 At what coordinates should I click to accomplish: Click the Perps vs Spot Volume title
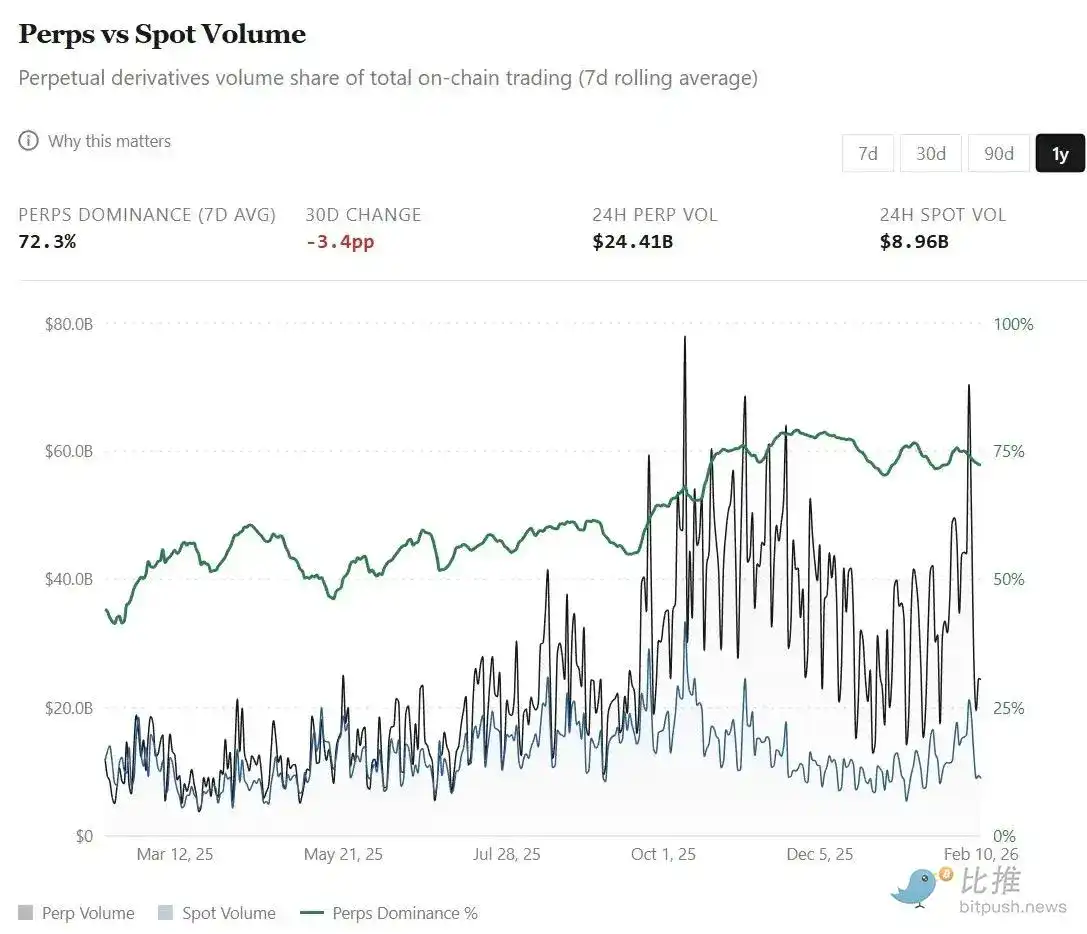(162, 34)
